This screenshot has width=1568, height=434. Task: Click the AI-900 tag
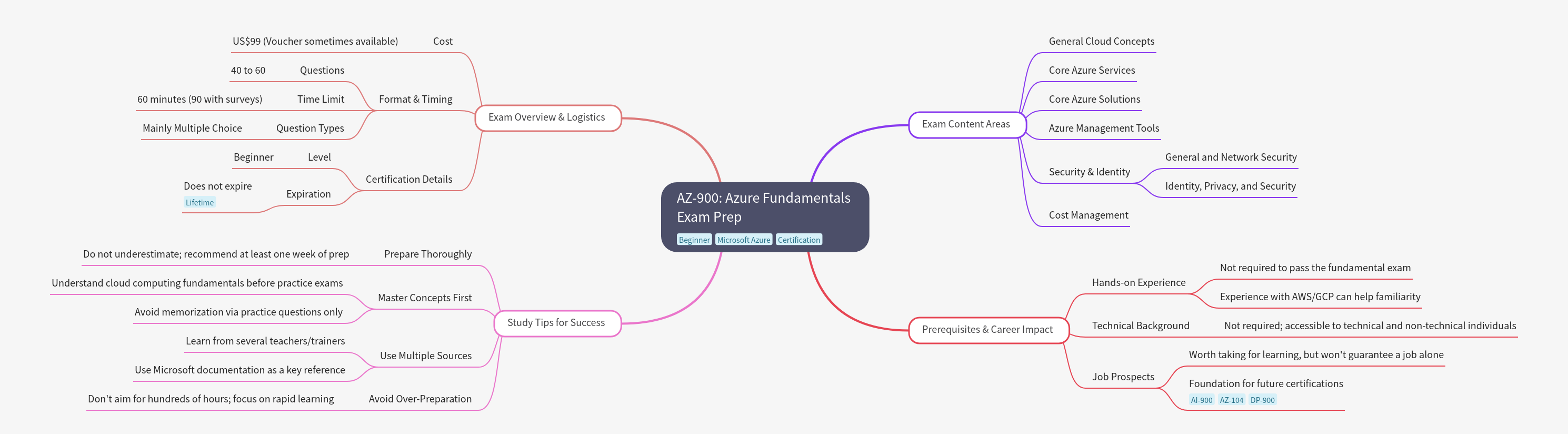pyautogui.click(x=1202, y=400)
